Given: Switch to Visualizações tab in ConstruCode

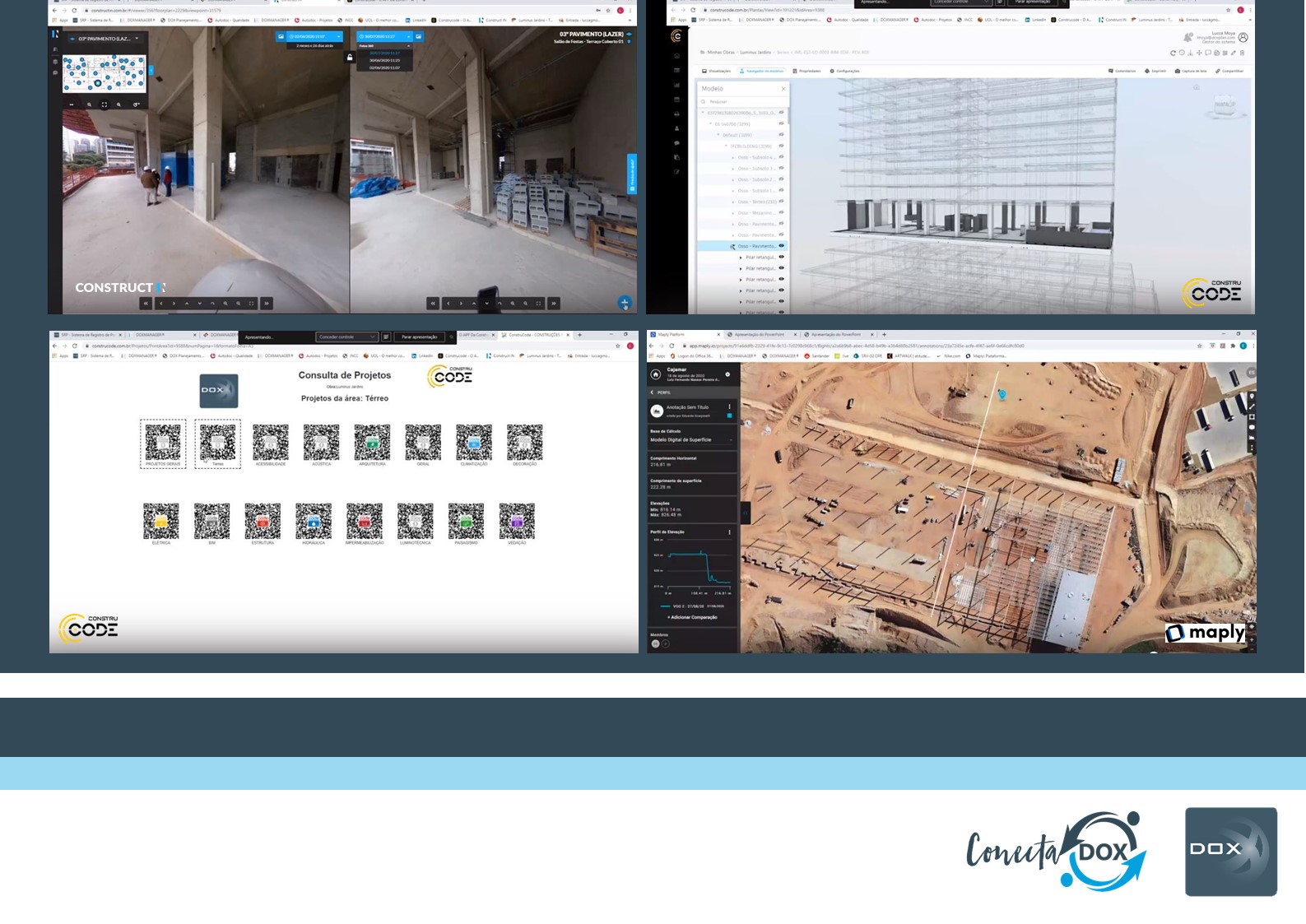Looking at the screenshot, I should [716, 71].
